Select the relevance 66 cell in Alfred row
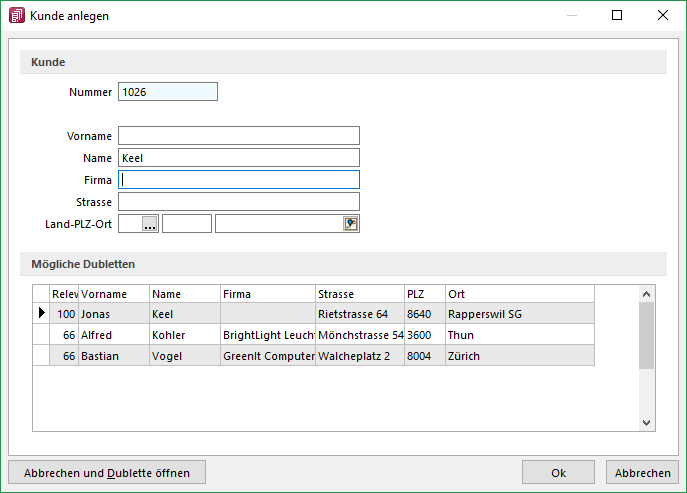The width and height of the screenshot is (687, 493). click(64, 335)
